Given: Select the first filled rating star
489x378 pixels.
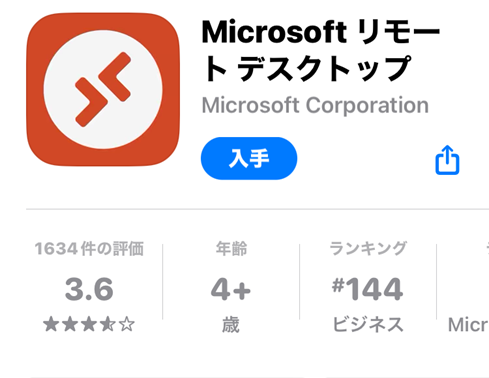Looking at the screenshot, I should (51, 324).
